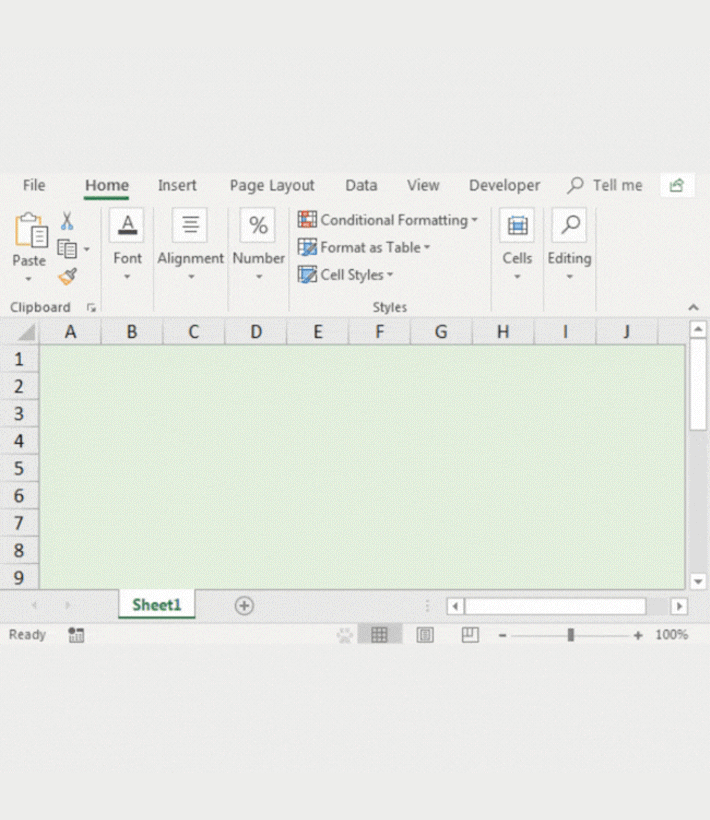Viewport: 710px width, 820px height.
Task: Expand the Copy dropdown arrow
Action: 87,249
